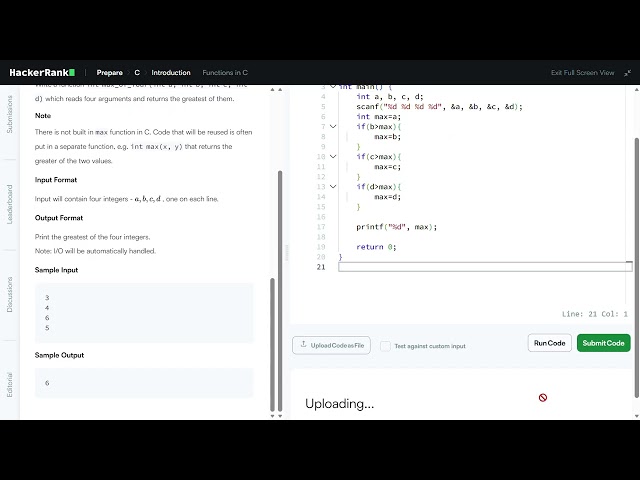
Task: Open the Leaderboard side tab
Action: [x=10, y=204]
